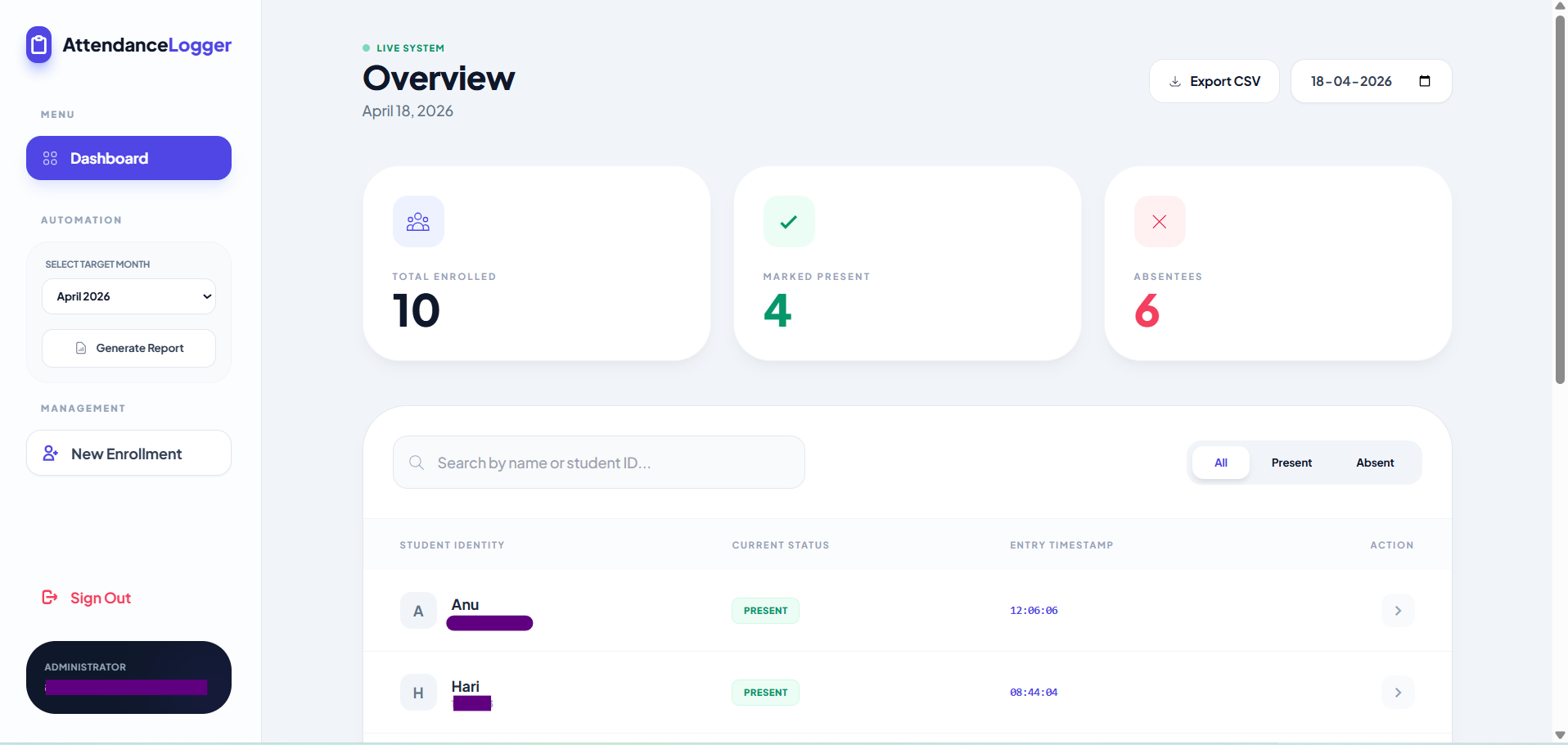Click the download icon on Export CSV
This screenshot has height=745, width=1568.
coord(1174,80)
